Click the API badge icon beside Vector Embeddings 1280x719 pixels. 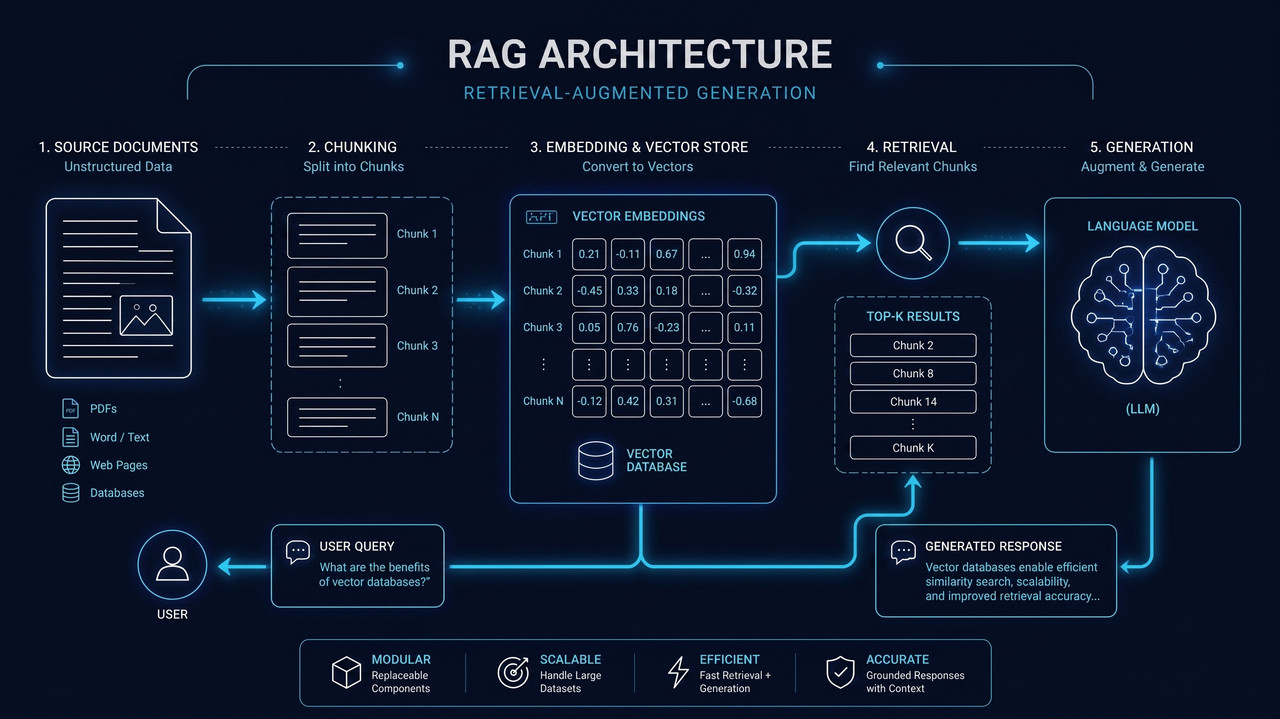click(541, 216)
